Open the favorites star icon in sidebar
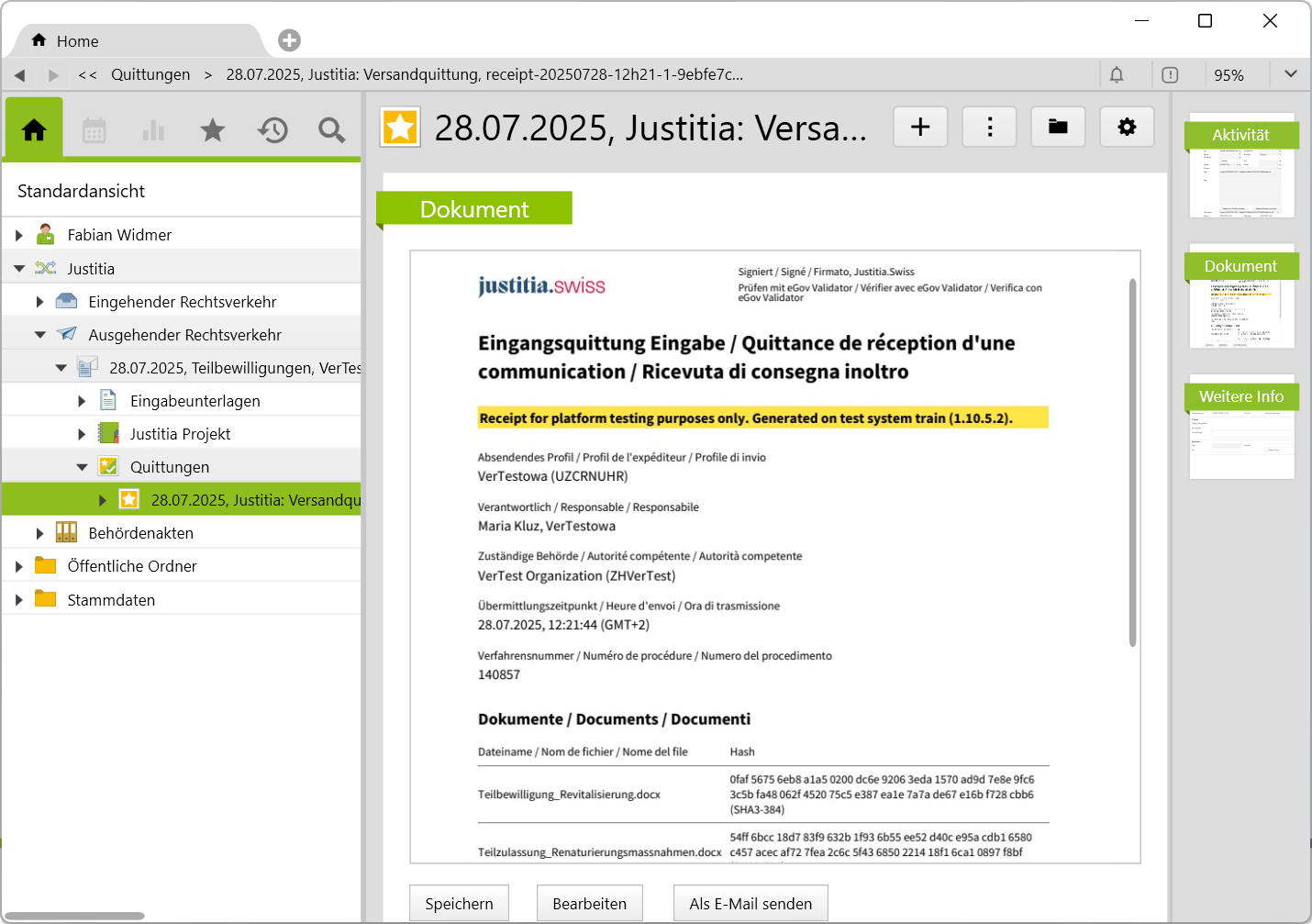The width and height of the screenshot is (1312, 924). [x=213, y=130]
